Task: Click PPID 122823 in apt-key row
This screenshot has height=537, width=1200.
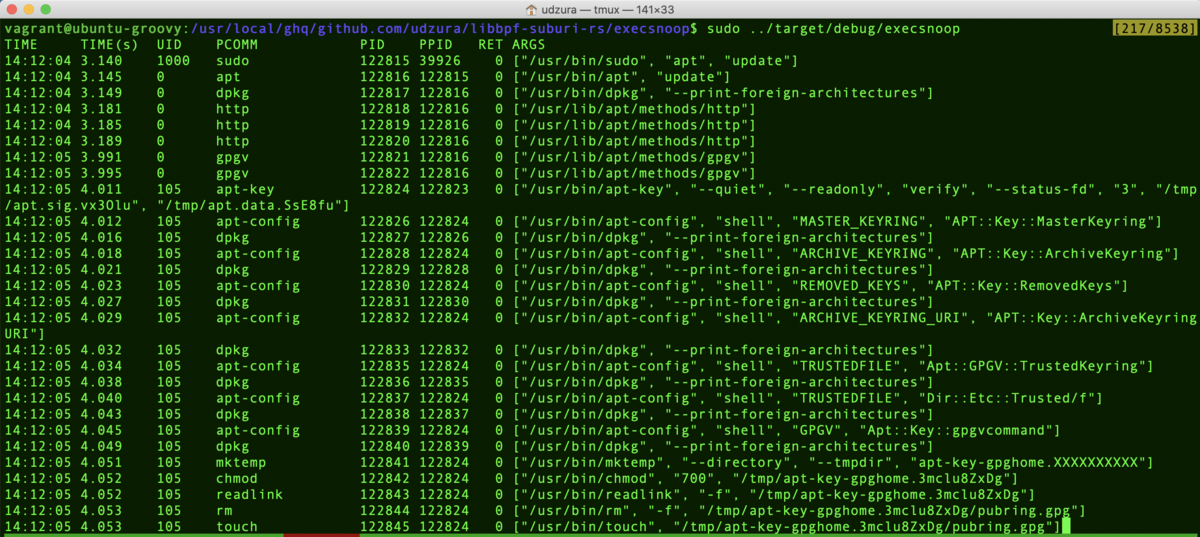Action: (444, 189)
